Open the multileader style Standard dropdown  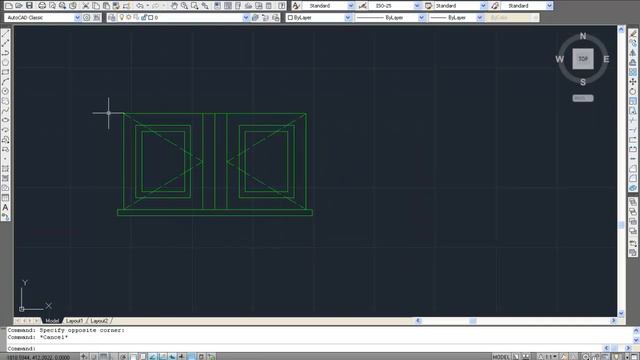[x=549, y=6]
